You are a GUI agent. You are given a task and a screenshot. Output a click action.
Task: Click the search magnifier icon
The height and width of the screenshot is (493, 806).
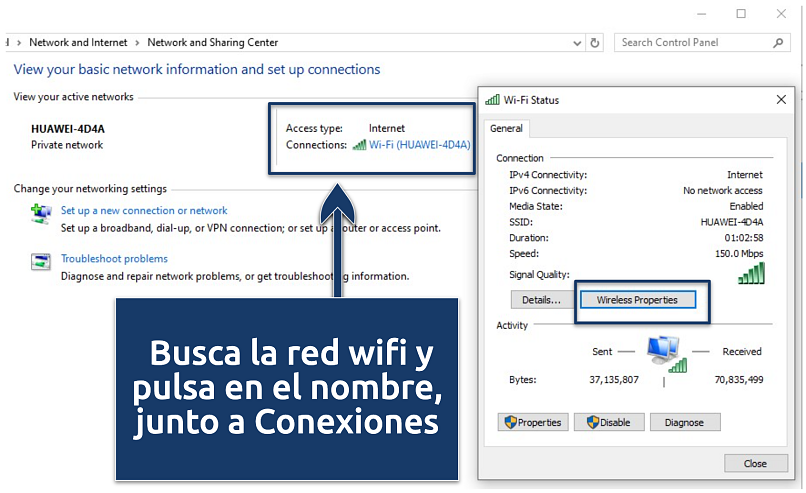(778, 43)
